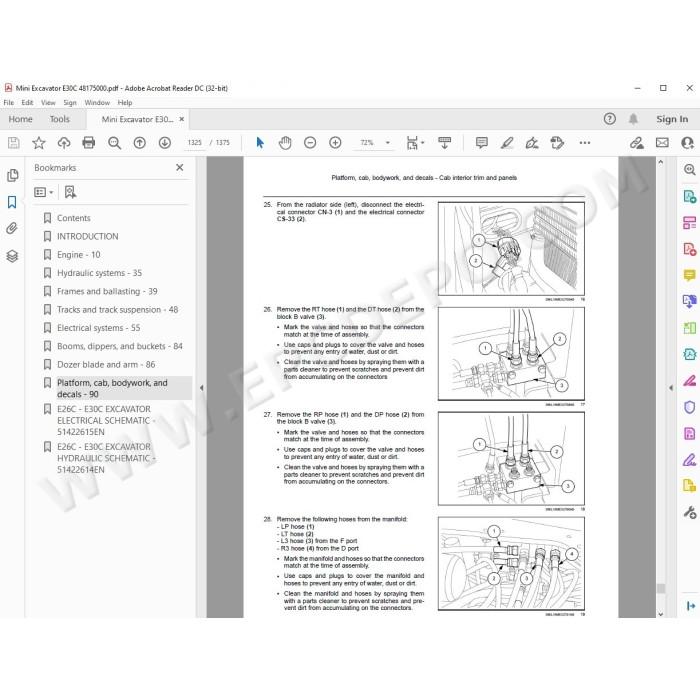The height and width of the screenshot is (700, 700).
Task: Expand the bookmark options dropdown menu
Action: (44, 192)
